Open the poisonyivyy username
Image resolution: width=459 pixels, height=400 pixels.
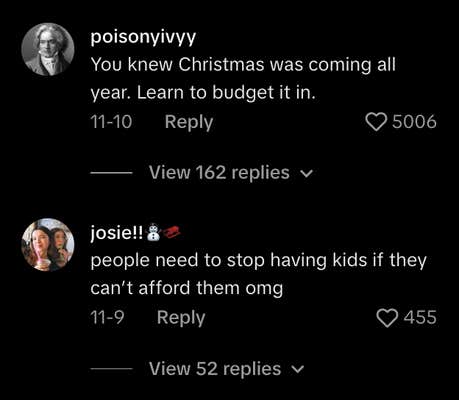(143, 38)
